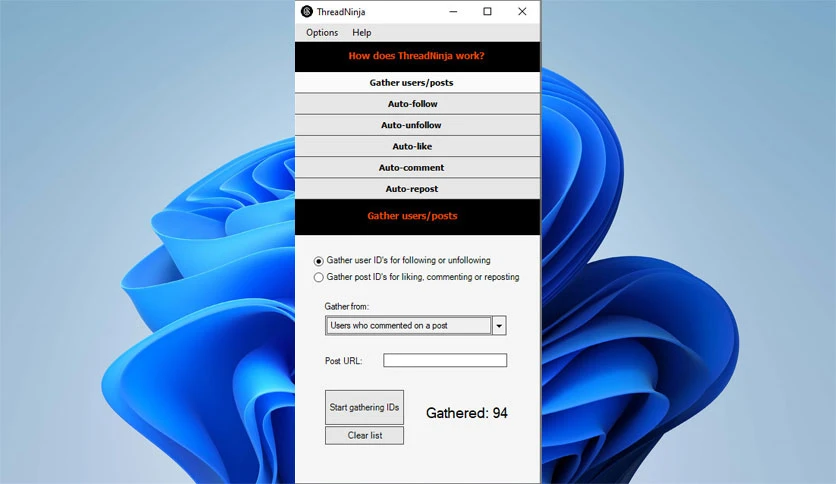Click the Clear list button
The width and height of the screenshot is (836, 484).
tap(364, 435)
